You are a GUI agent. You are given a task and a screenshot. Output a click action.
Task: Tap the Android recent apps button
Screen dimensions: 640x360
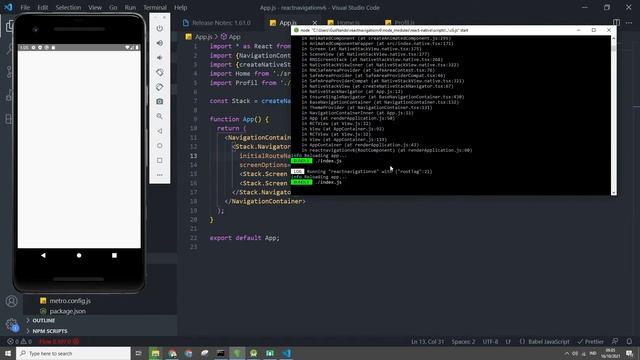click(x=114, y=255)
